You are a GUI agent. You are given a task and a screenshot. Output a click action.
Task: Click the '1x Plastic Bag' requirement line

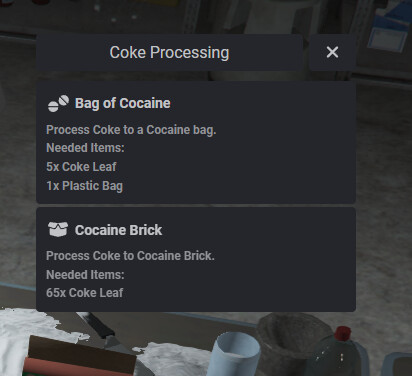pos(84,186)
